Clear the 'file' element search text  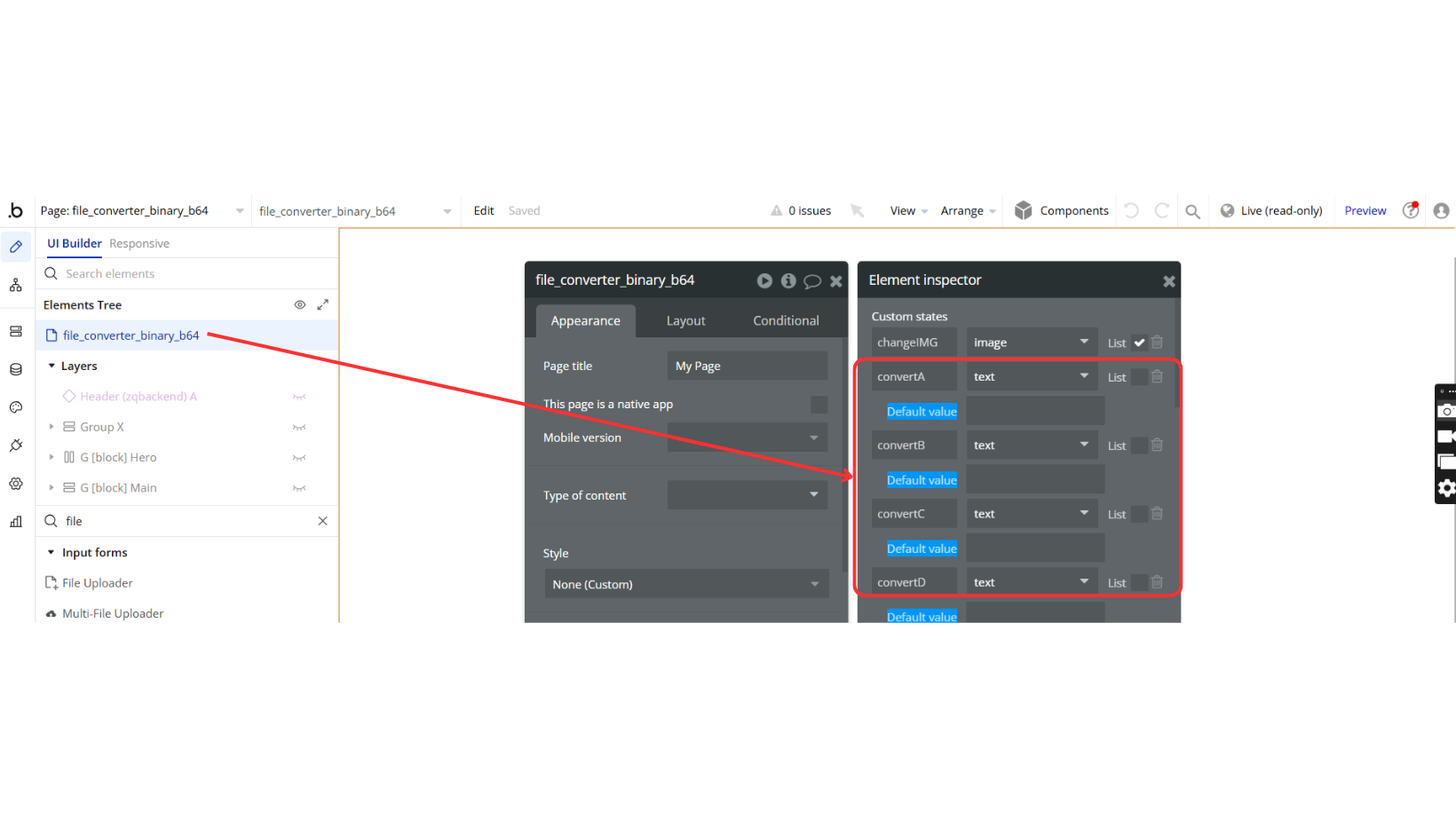click(322, 521)
